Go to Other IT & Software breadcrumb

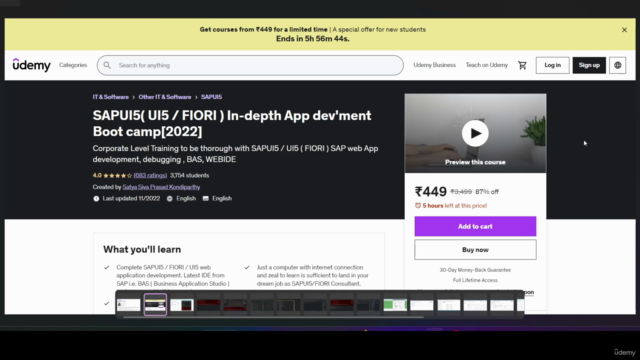[165, 97]
